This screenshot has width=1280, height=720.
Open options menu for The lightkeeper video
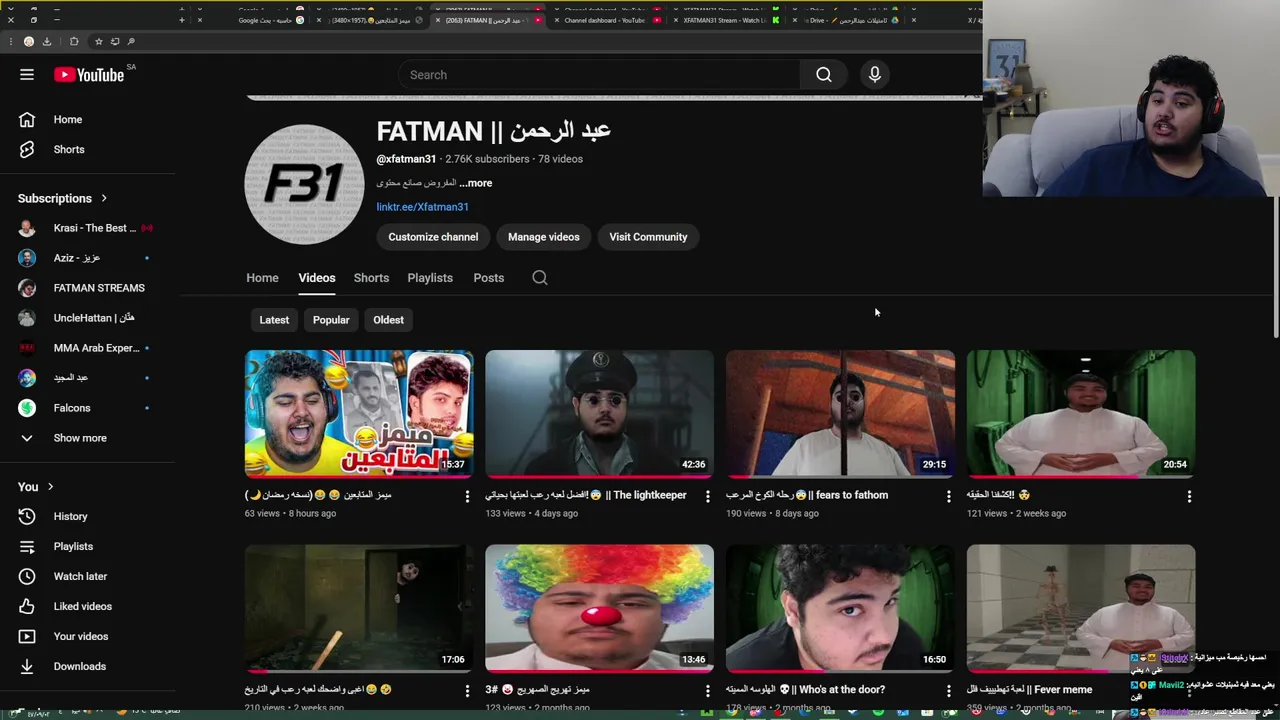[x=708, y=496]
